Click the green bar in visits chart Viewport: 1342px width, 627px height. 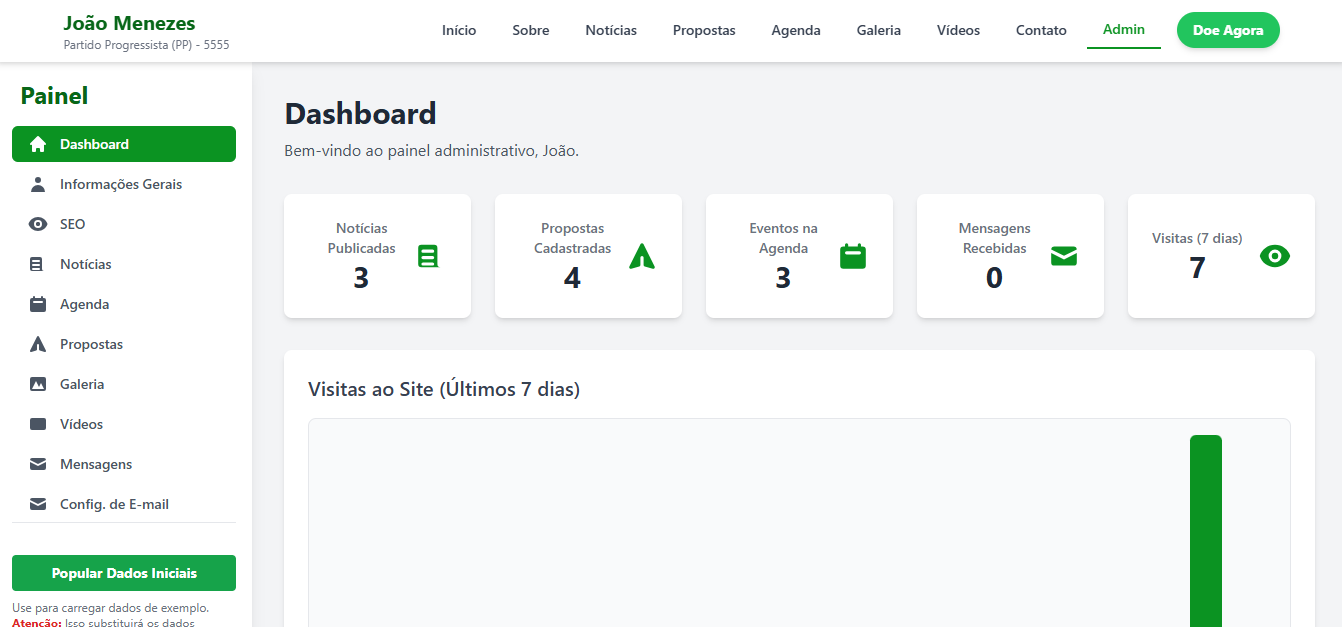[1205, 530]
